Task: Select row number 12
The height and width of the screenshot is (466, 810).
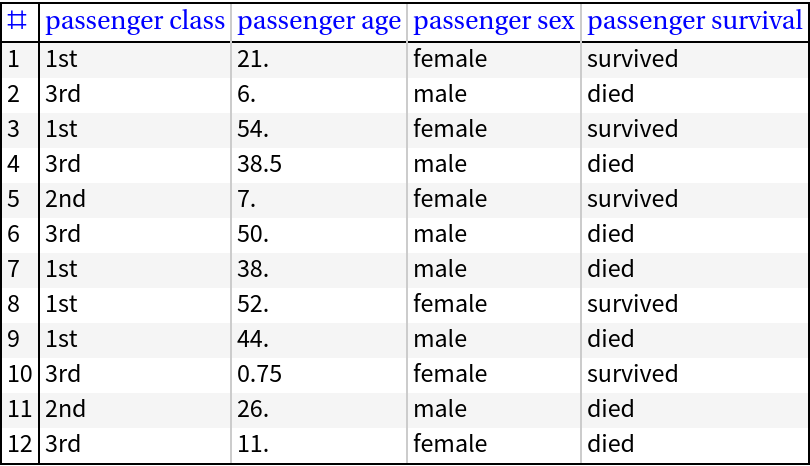Action: pyautogui.click(x=19, y=444)
